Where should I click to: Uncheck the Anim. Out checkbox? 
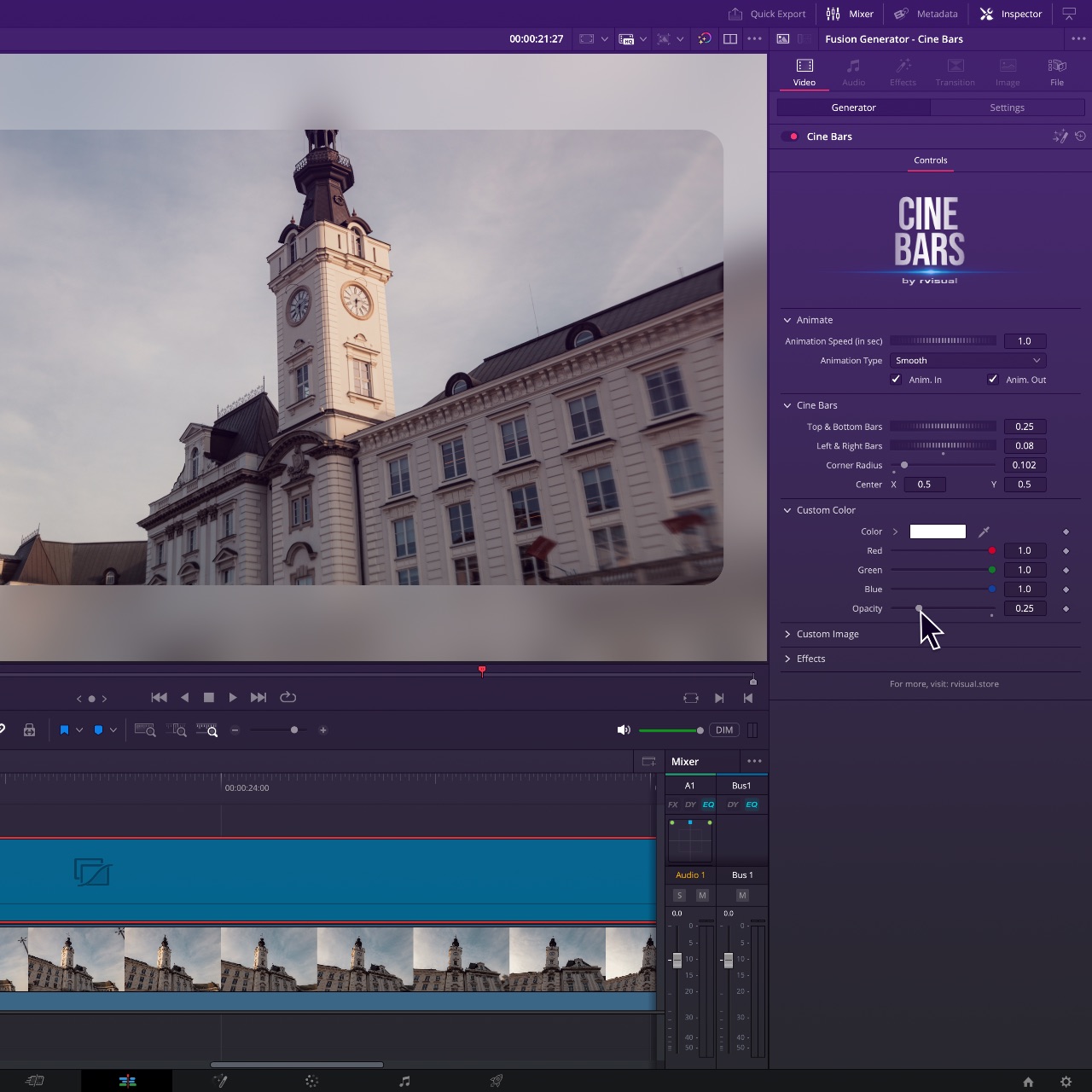[x=993, y=380]
